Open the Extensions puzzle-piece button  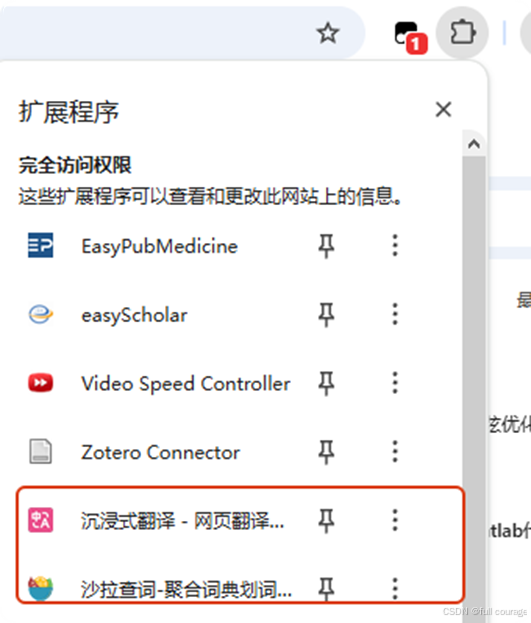click(x=462, y=33)
